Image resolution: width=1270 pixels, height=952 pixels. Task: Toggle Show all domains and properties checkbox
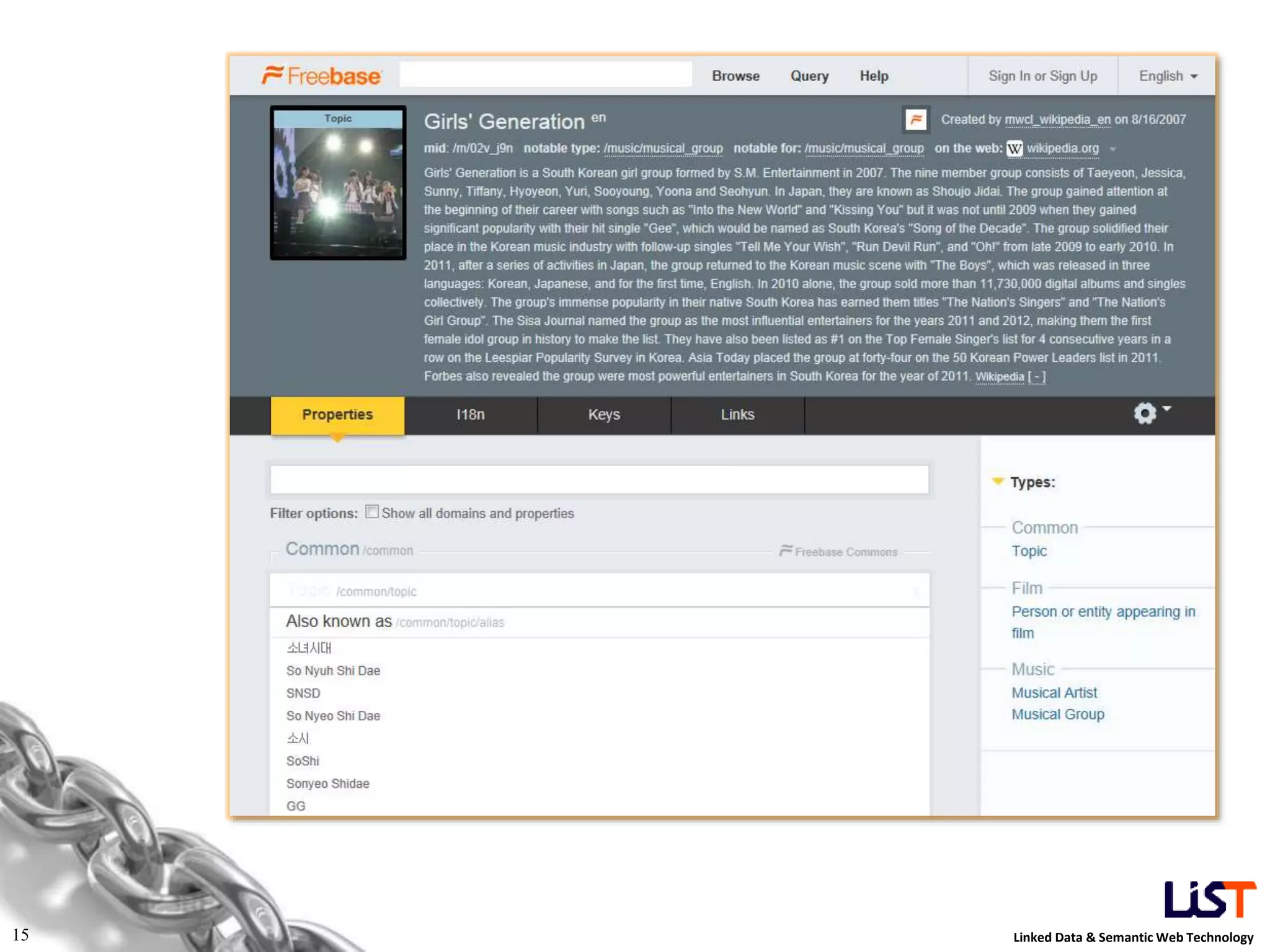371,512
